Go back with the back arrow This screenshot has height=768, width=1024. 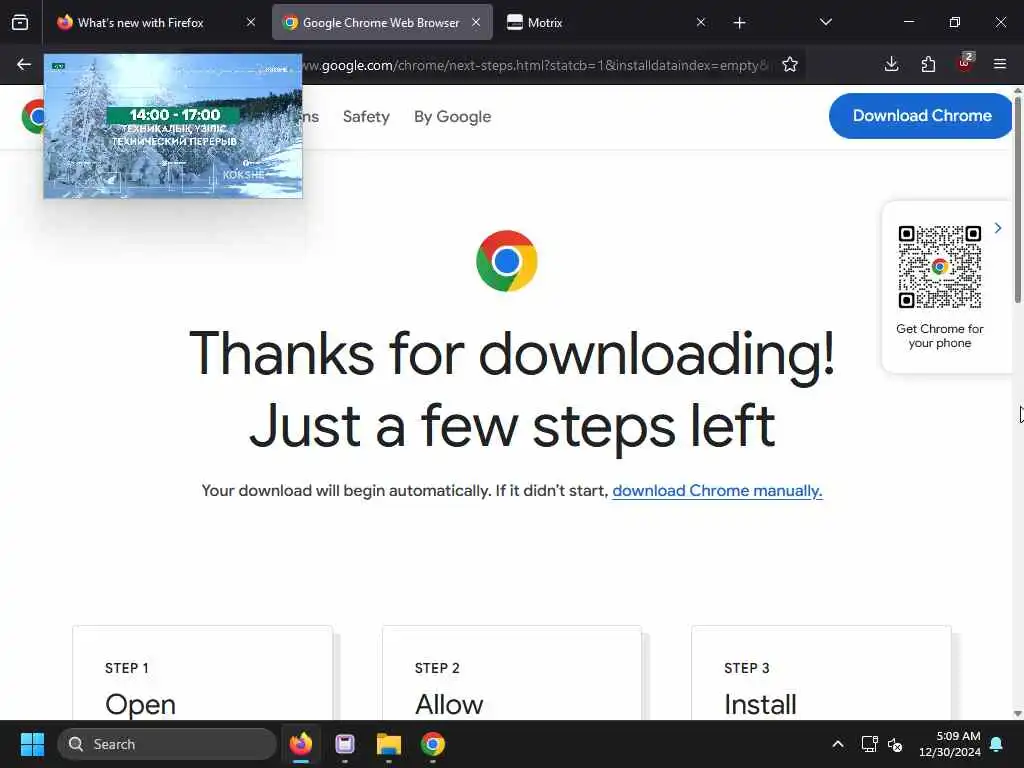tap(24, 64)
